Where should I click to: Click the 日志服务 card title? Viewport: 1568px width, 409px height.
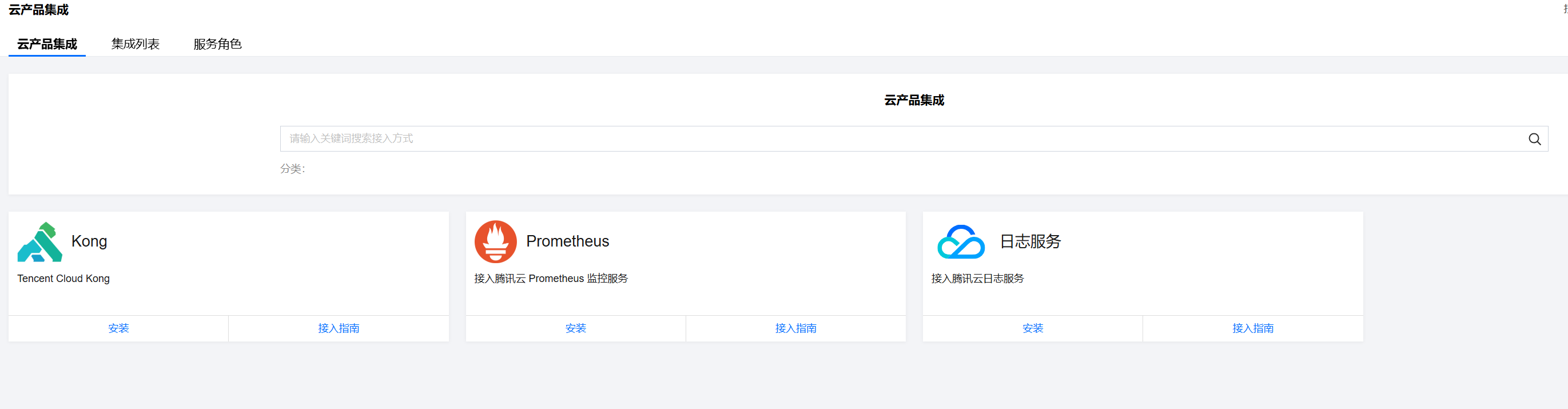pos(1030,241)
